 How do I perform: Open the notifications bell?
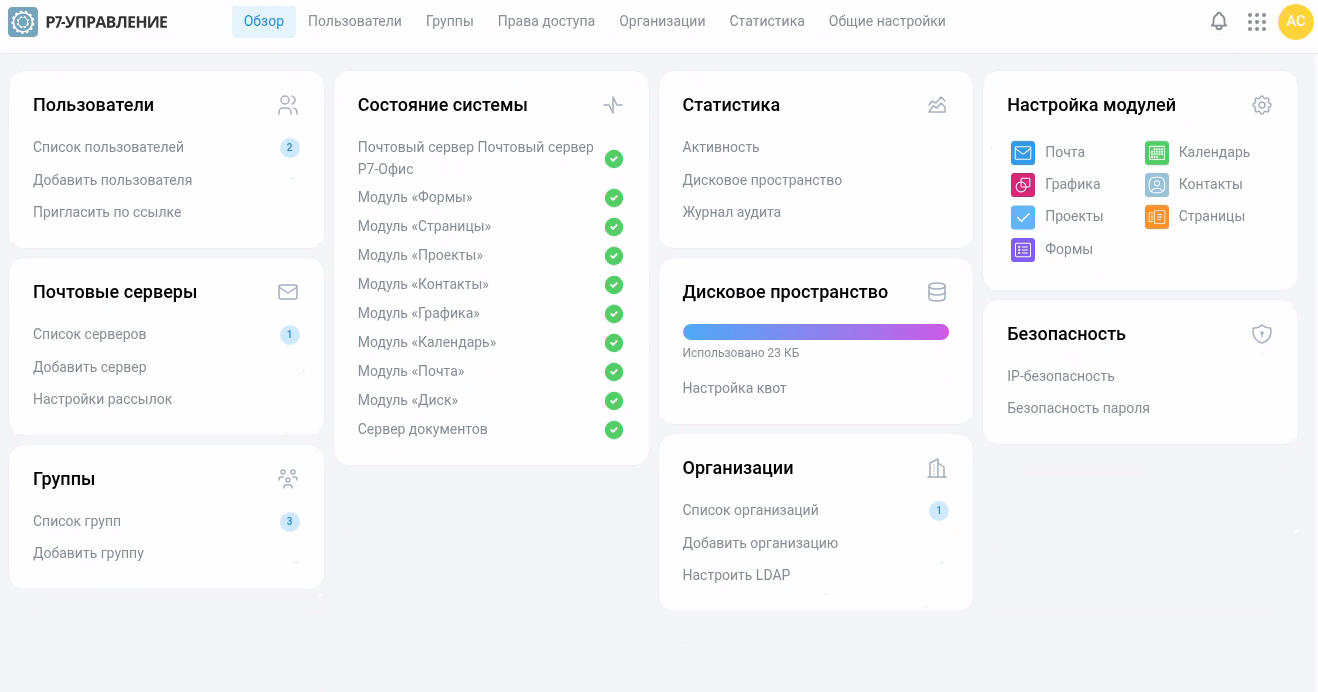point(1219,21)
